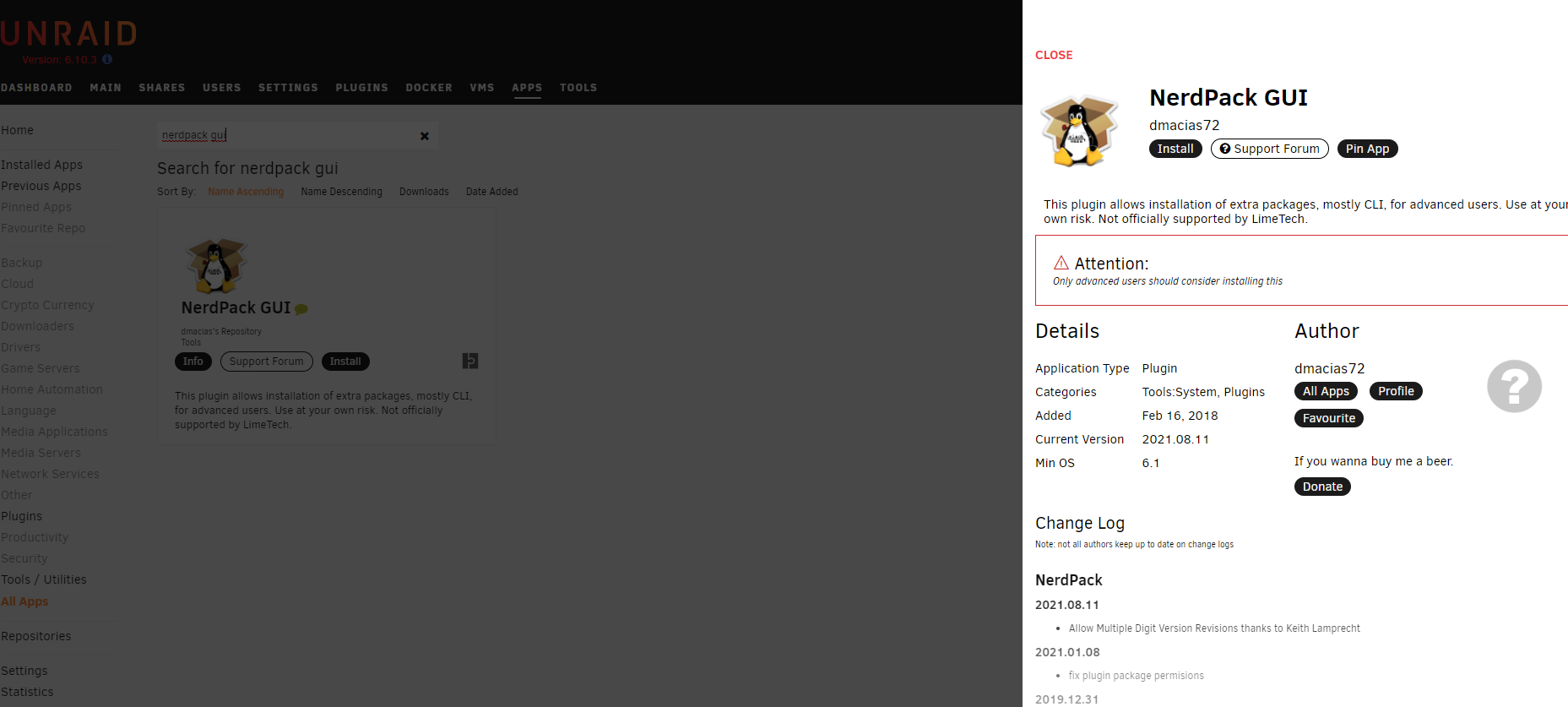Open Settings in the apps sidebar

(x=24, y=671)
